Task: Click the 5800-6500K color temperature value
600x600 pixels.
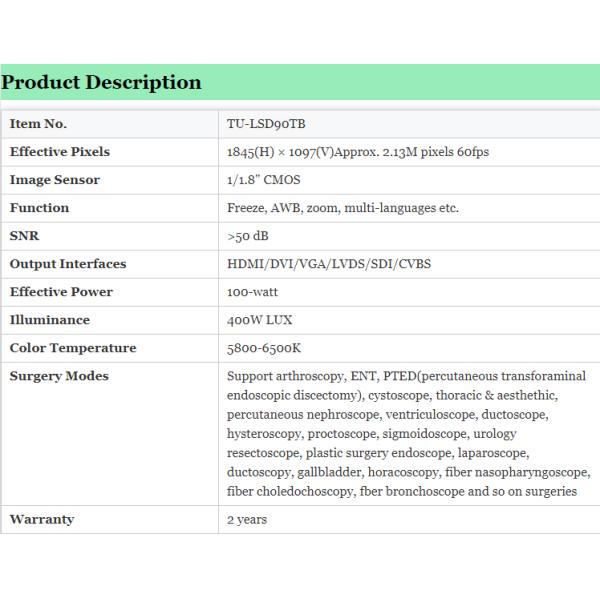Action: [x=264, y=348]
